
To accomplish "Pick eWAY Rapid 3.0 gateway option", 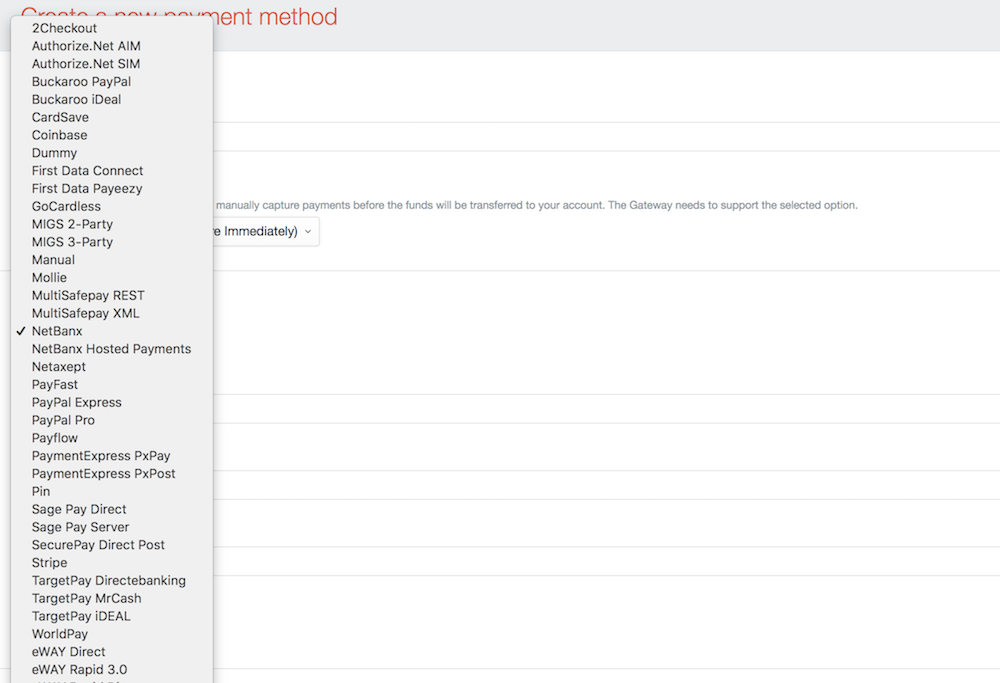I will (x=112, y=671).
